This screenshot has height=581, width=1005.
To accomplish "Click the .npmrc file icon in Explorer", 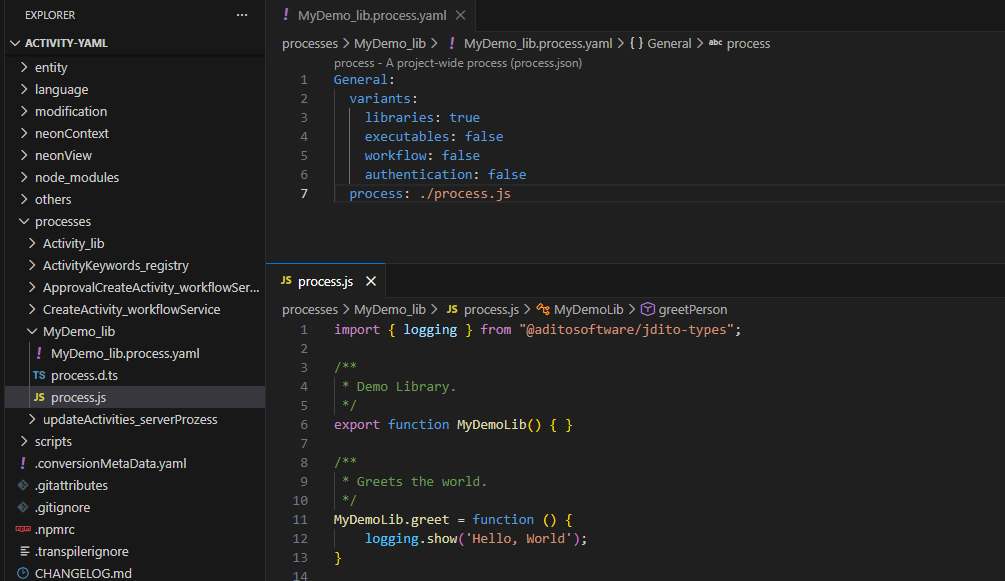I will (21, 529).
